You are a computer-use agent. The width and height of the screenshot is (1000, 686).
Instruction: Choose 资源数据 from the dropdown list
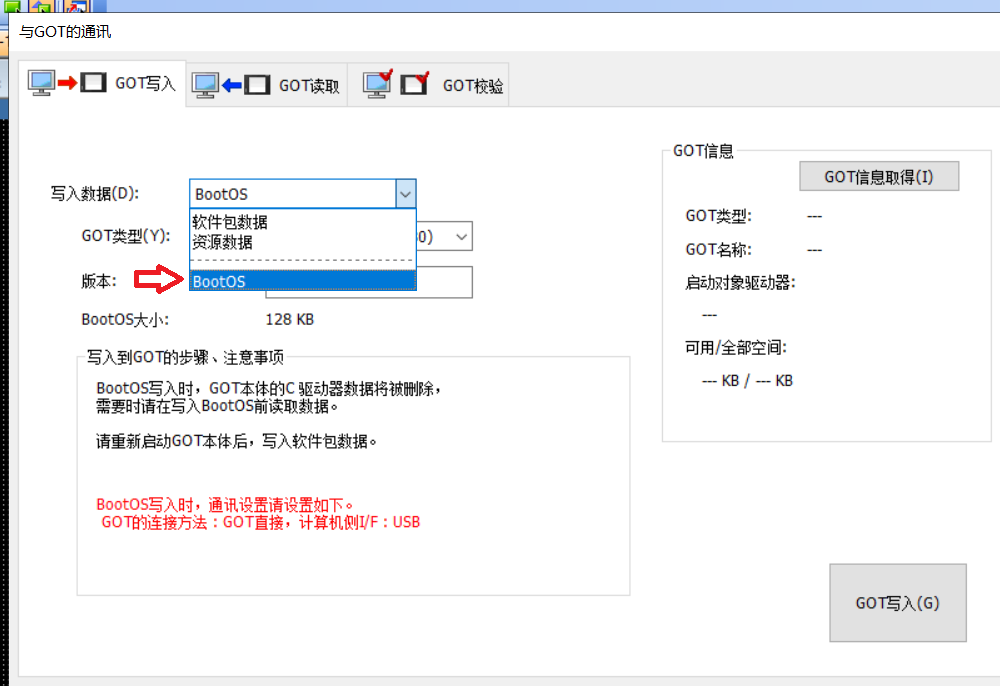coord(222,242)
